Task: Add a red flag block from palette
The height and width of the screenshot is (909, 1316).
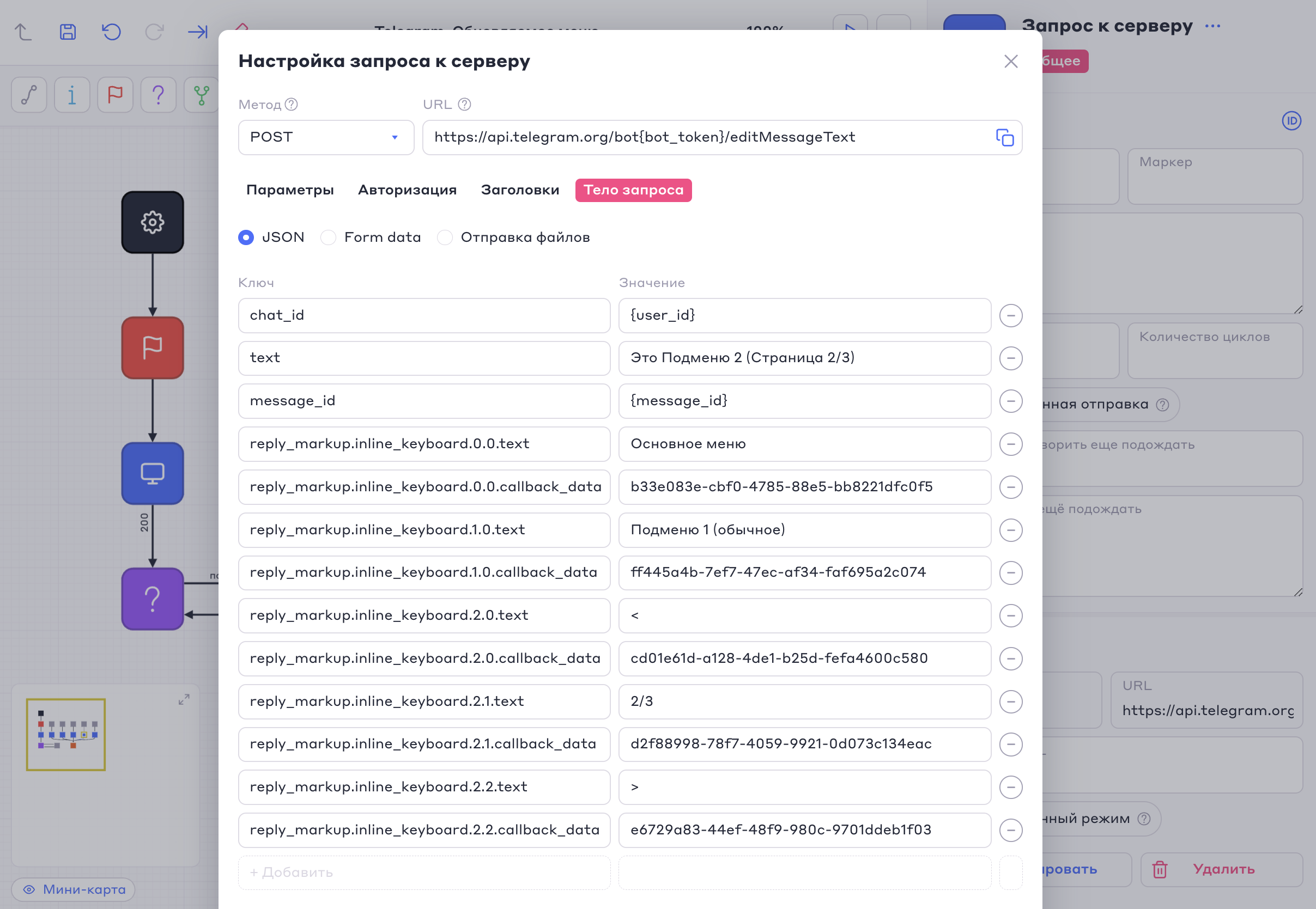Action: 115,95
